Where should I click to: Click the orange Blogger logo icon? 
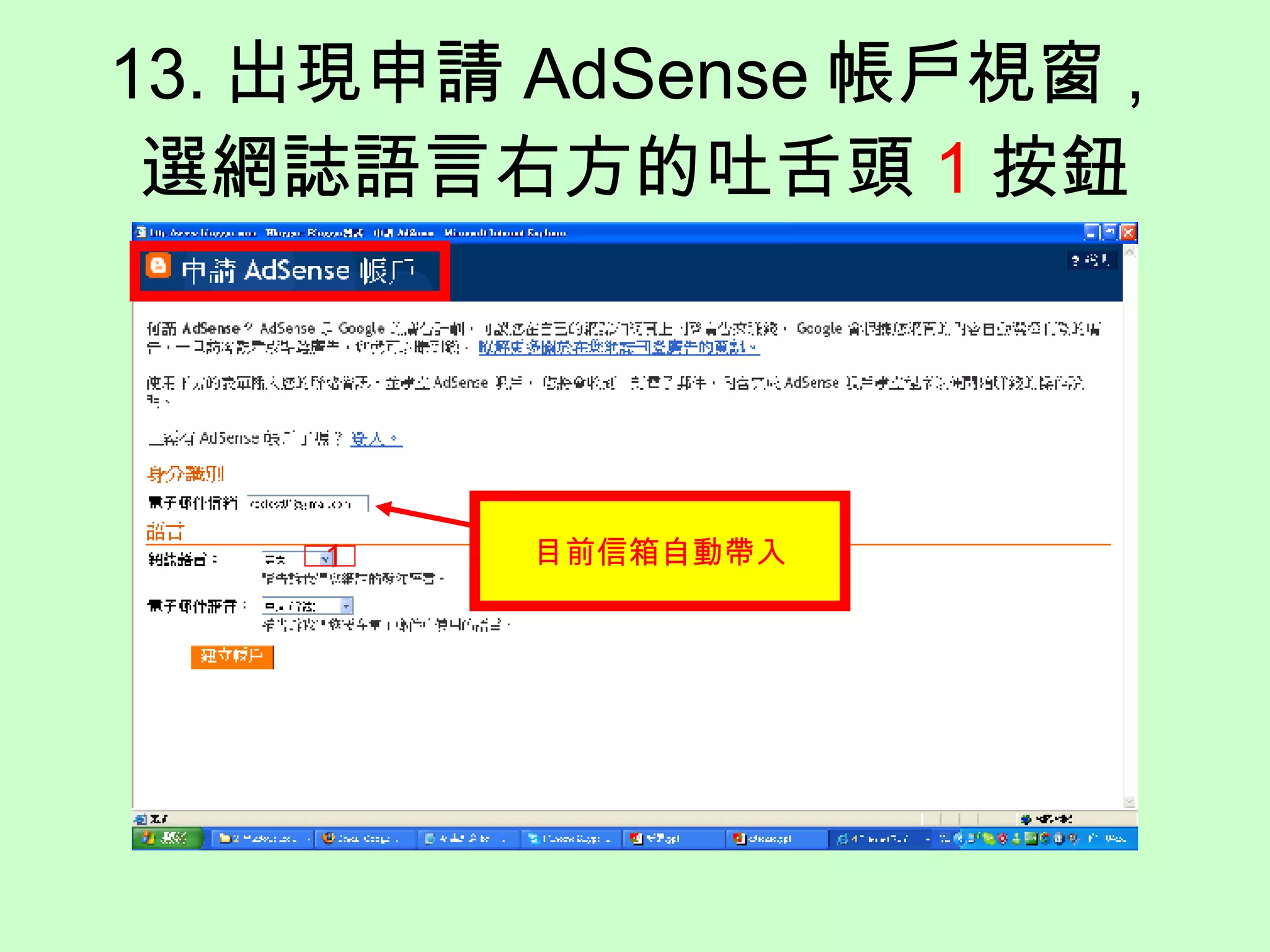tap(158, 266)
